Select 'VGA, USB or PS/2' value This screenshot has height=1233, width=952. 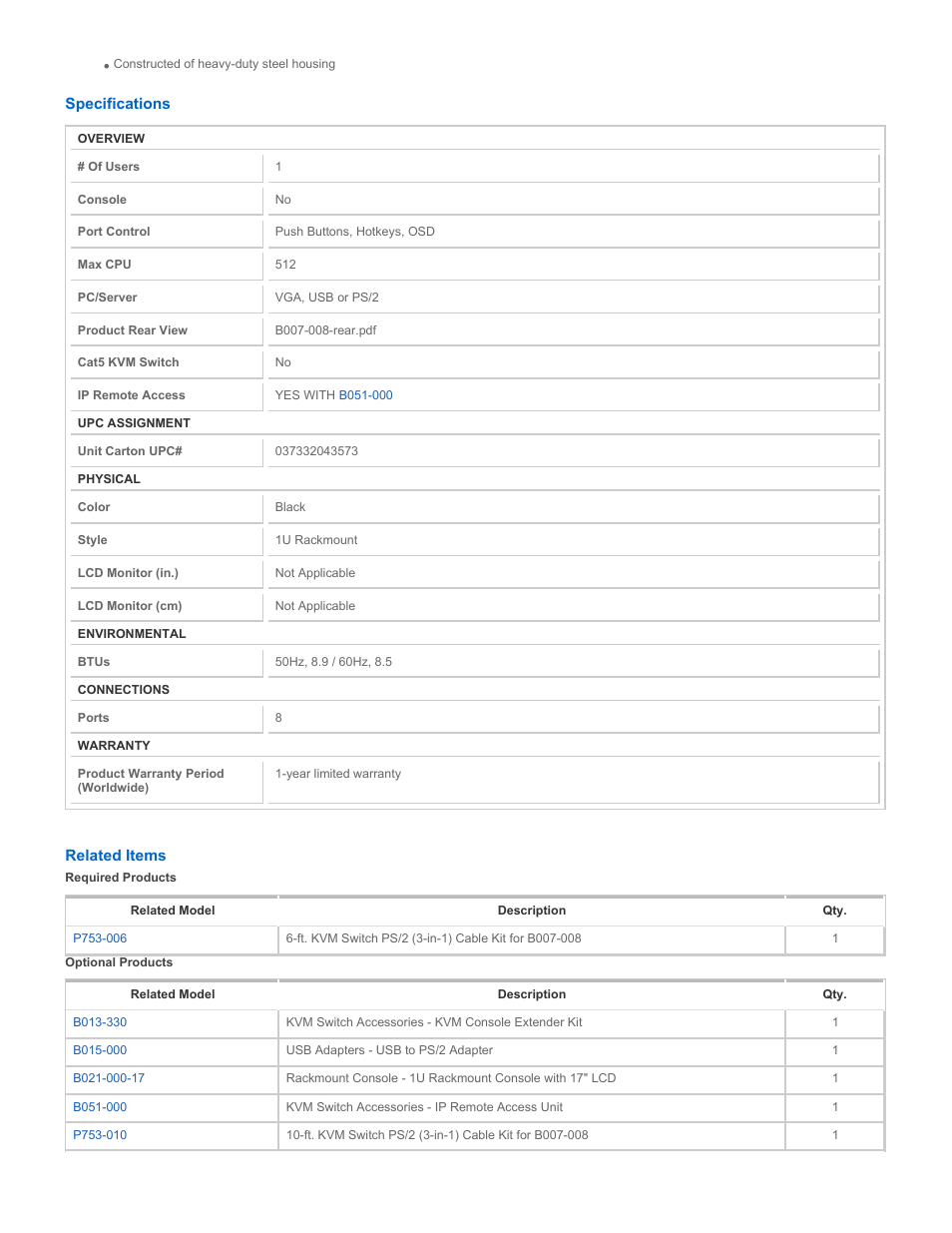[x=327, y=298]
